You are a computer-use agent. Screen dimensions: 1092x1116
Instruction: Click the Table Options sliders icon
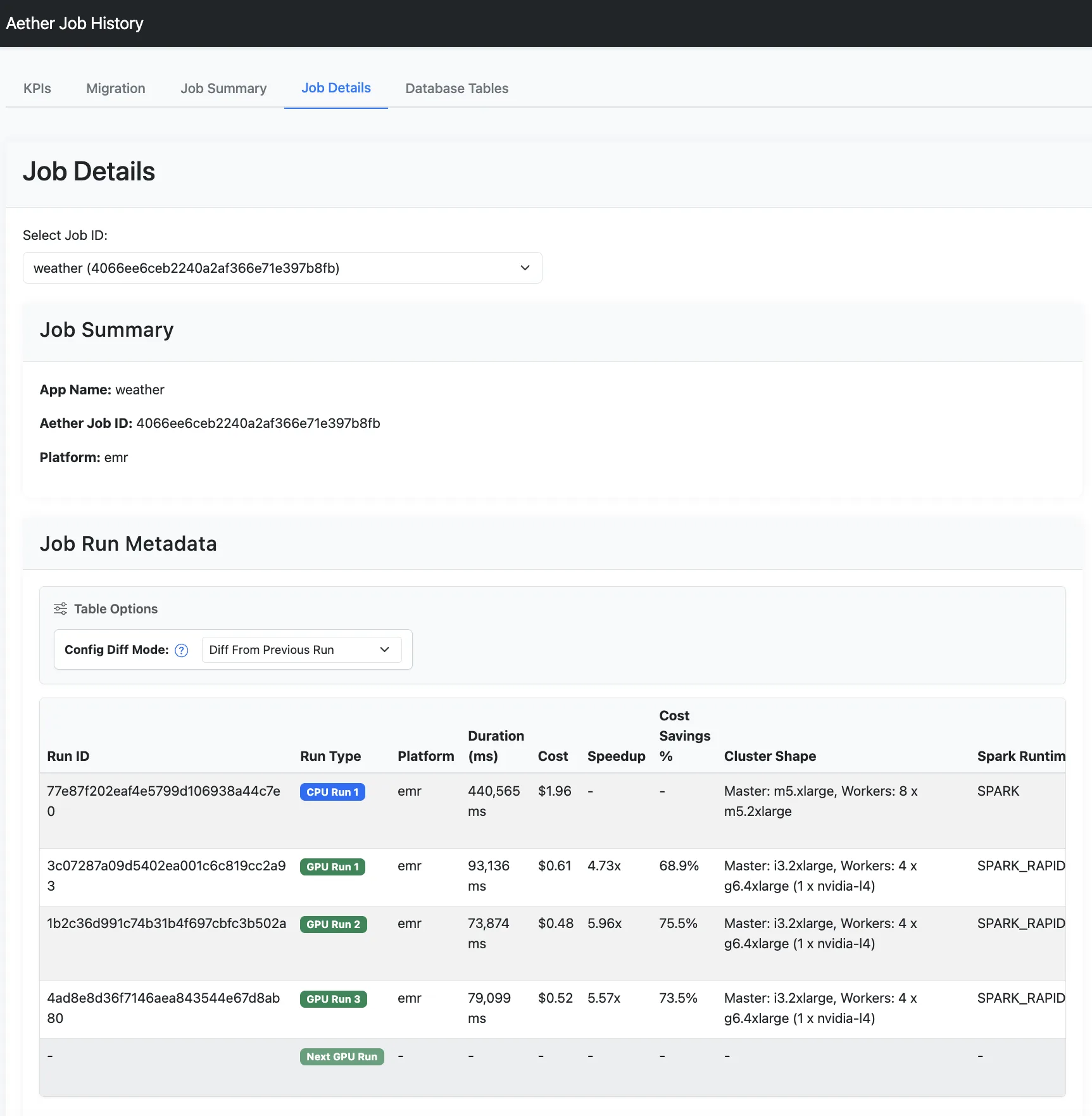60,608
